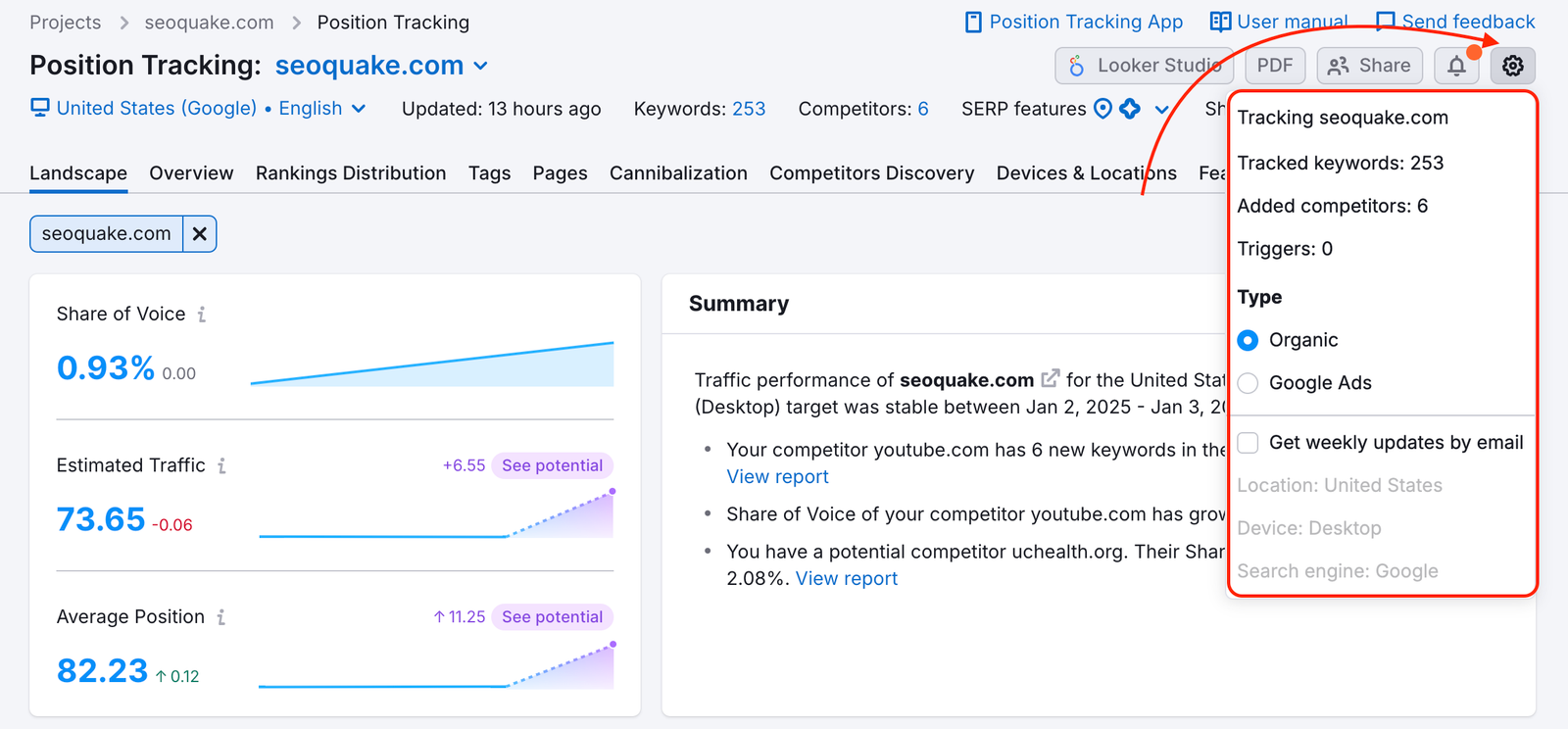Enable Get weekly updates by email

point(1248,443)
